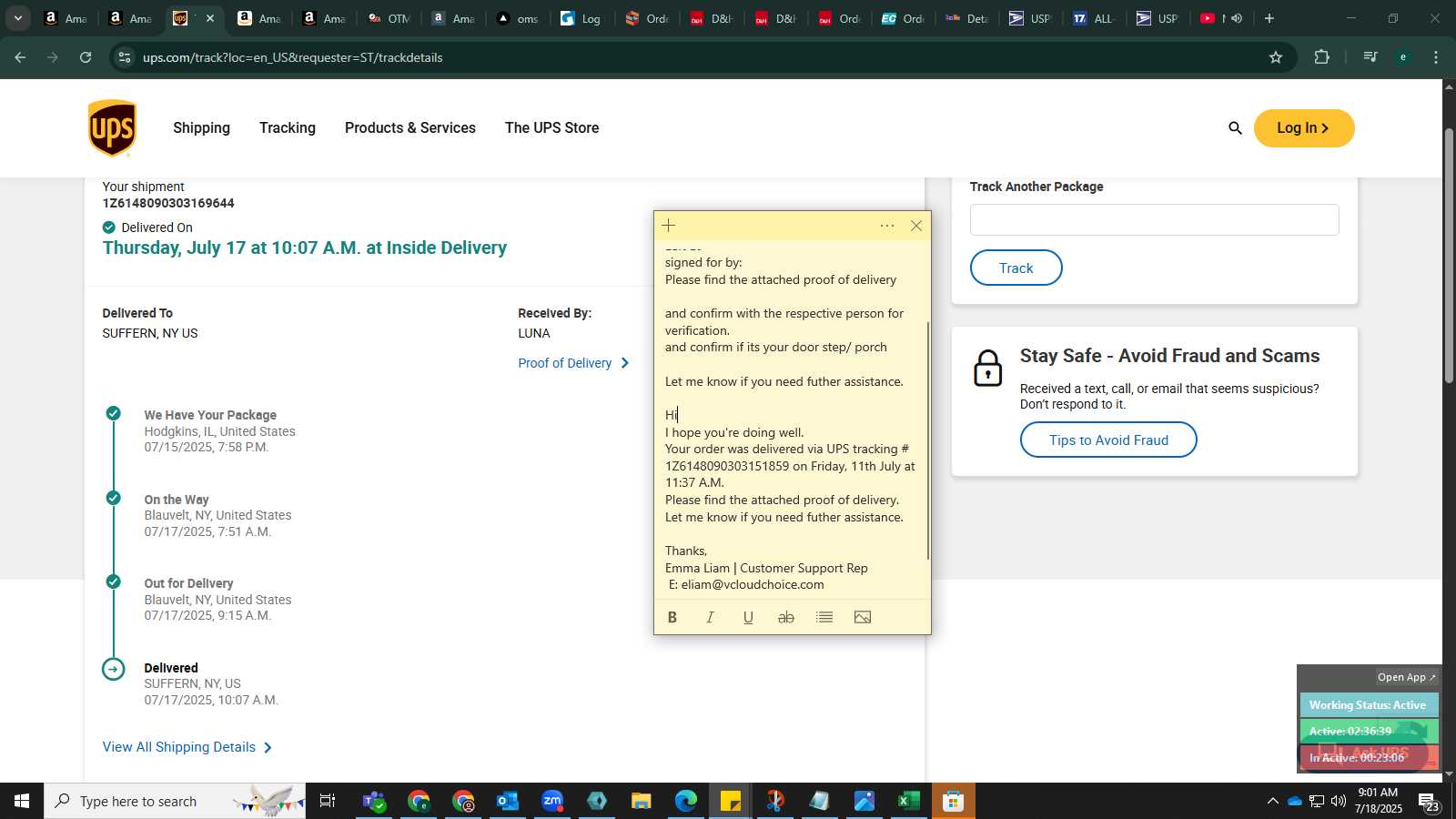Open File Explorer from the taskbar

pyautogui.click(x=642, y=801)
